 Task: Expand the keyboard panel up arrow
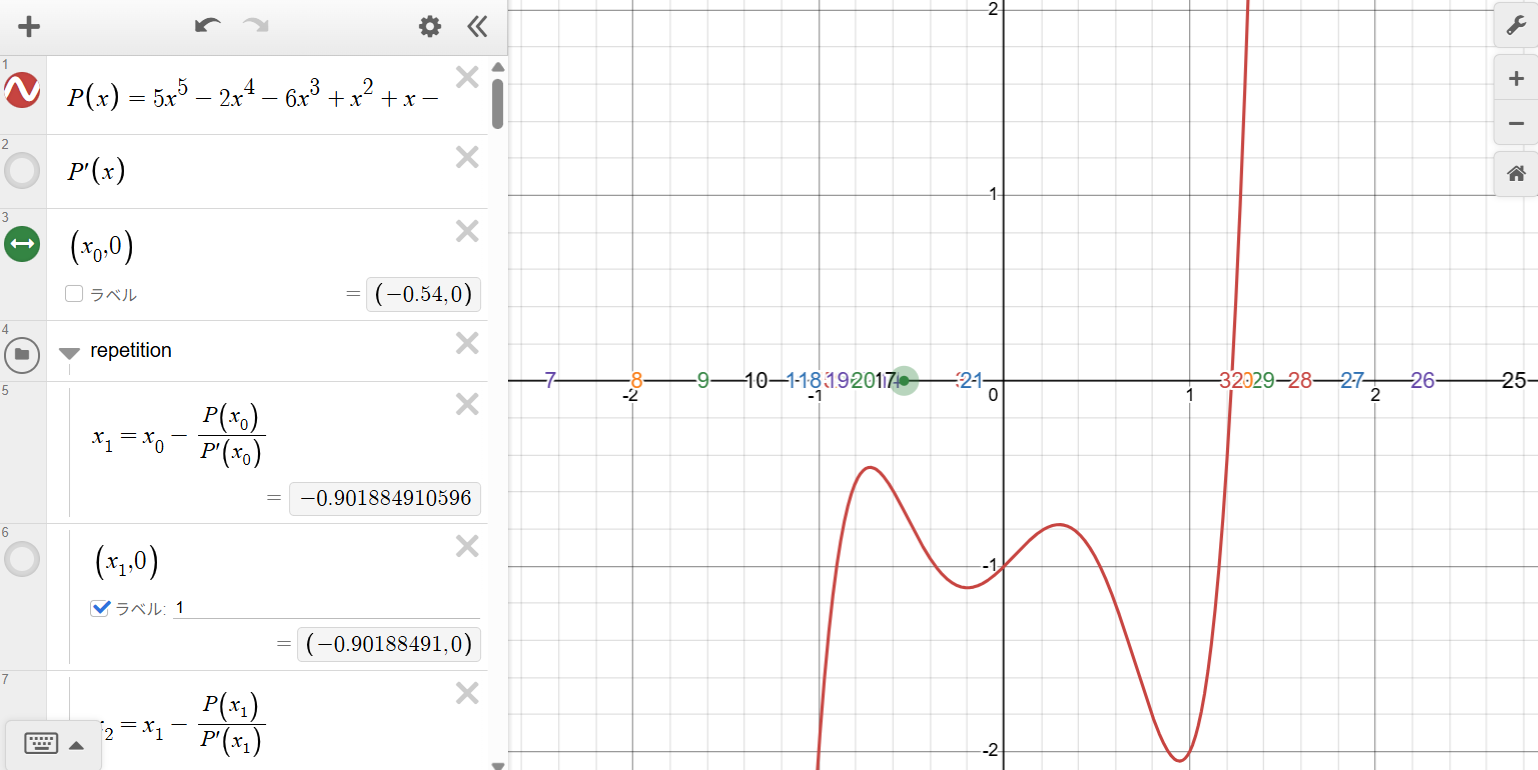77,745
